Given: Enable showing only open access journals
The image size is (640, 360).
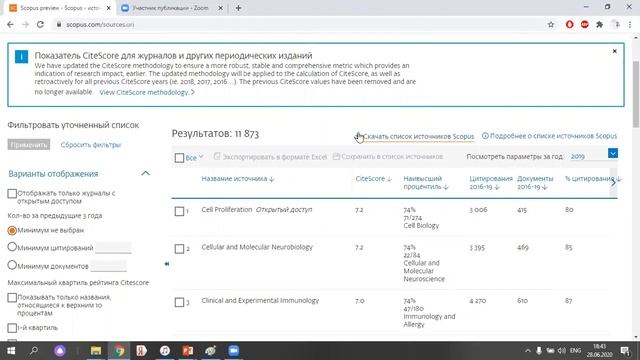Looking at the screenshot, I should tap(12, 193).
